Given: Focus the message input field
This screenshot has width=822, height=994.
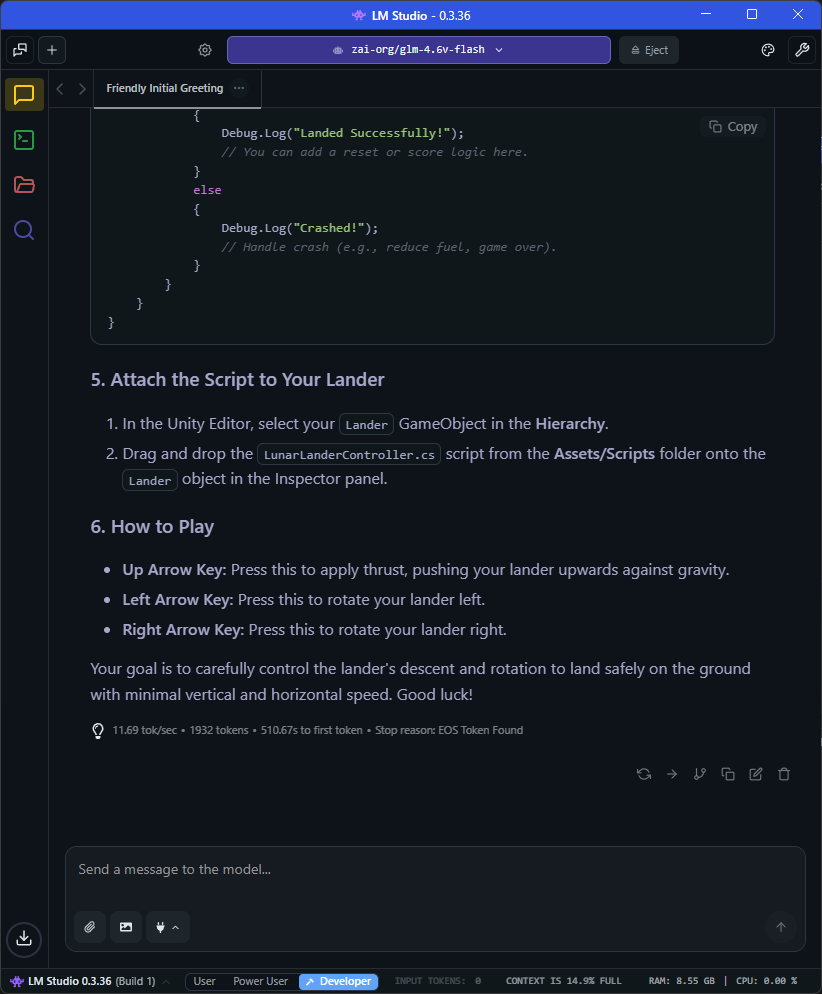Looking at the screenshot, I should [435, 870].
